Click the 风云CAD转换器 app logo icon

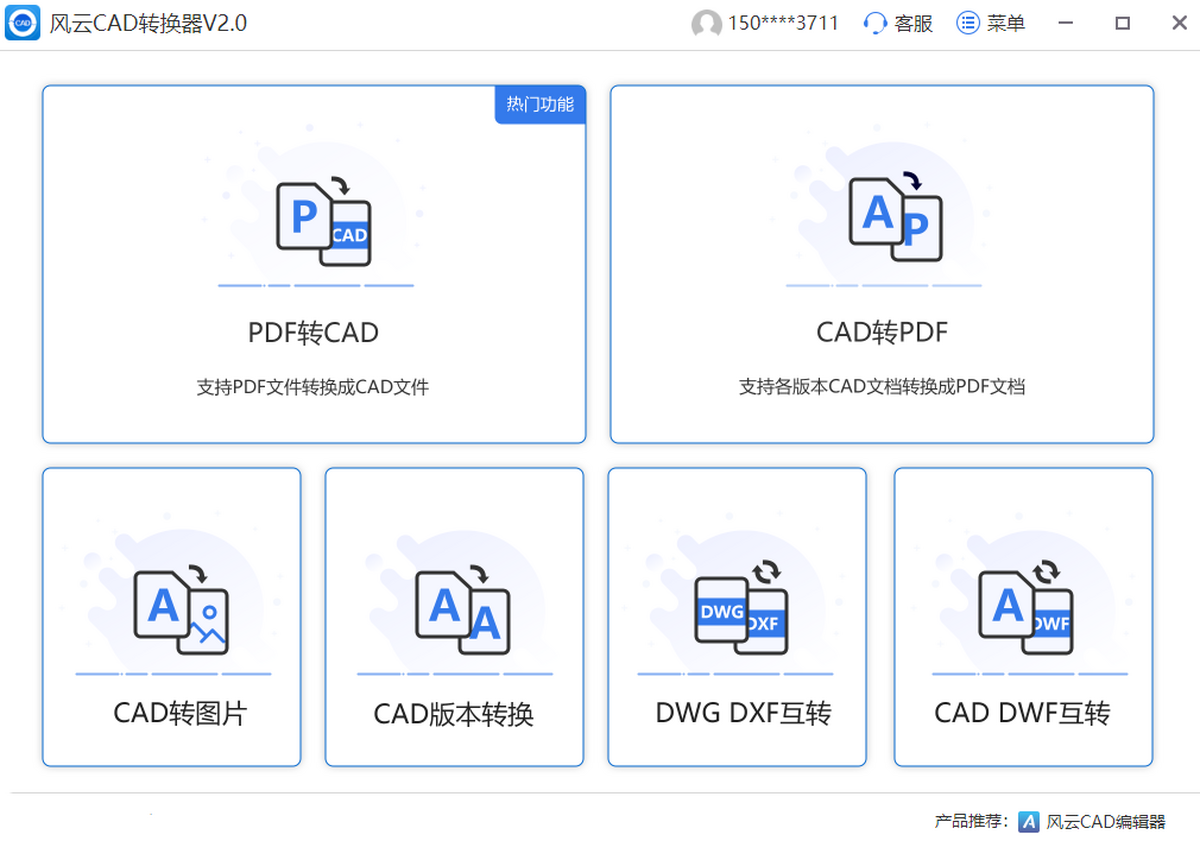pyautogui.click(x=22, y=22)
